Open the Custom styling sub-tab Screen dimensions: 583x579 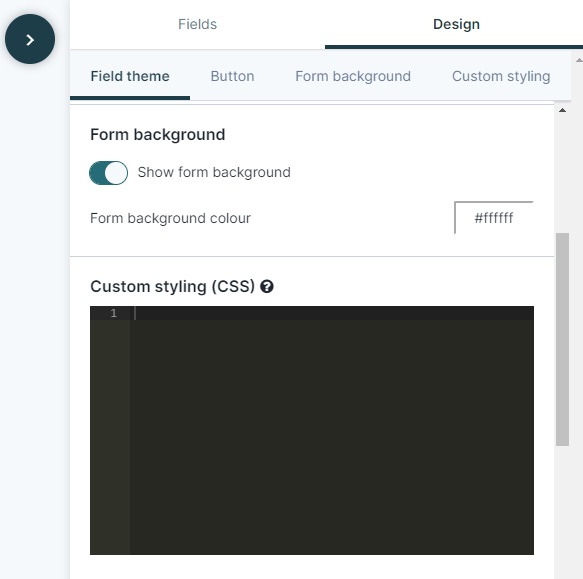click(x=501, y=76)
